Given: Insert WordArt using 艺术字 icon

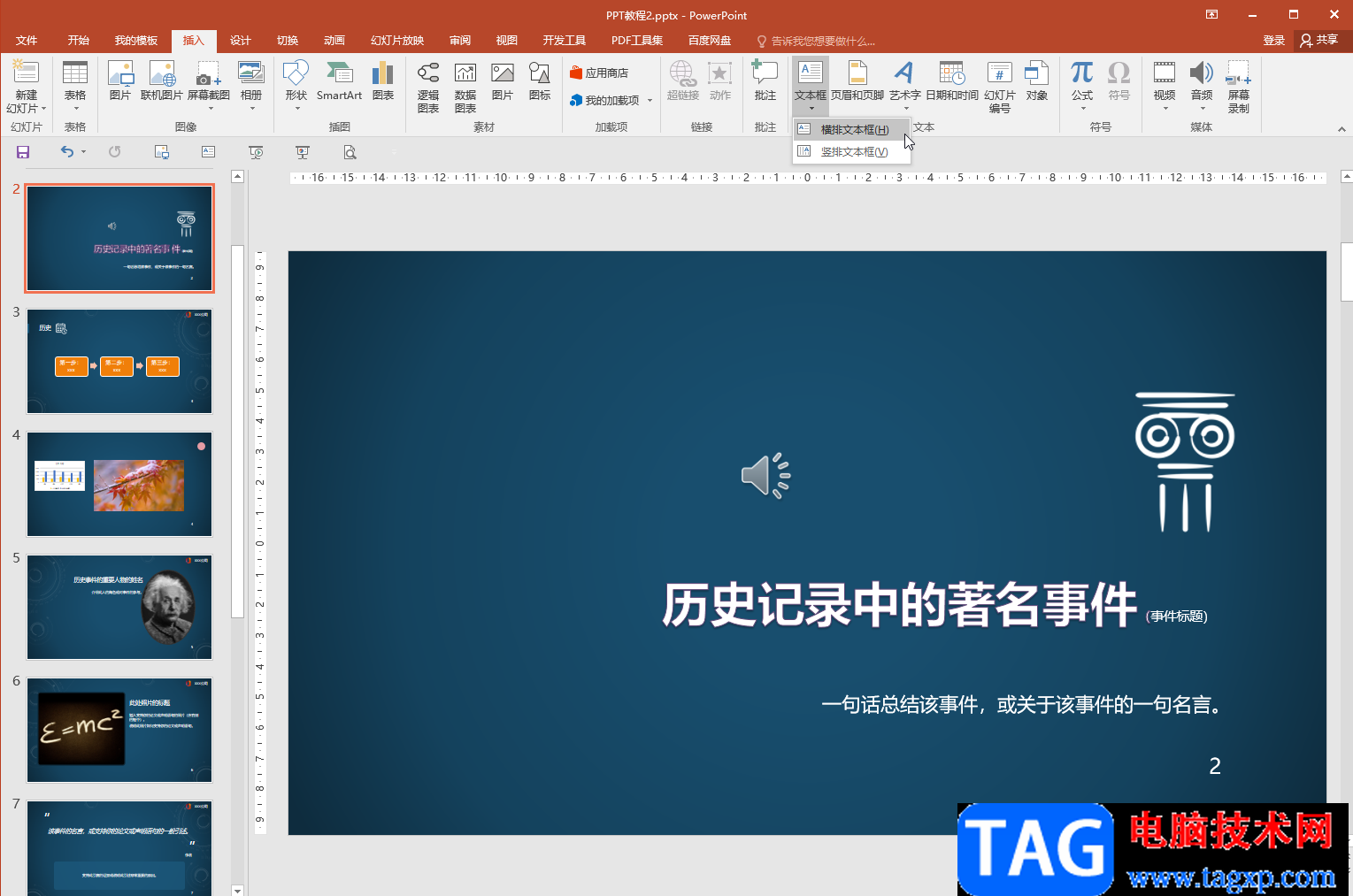Looking at the screenshot, I should (904, 86).
